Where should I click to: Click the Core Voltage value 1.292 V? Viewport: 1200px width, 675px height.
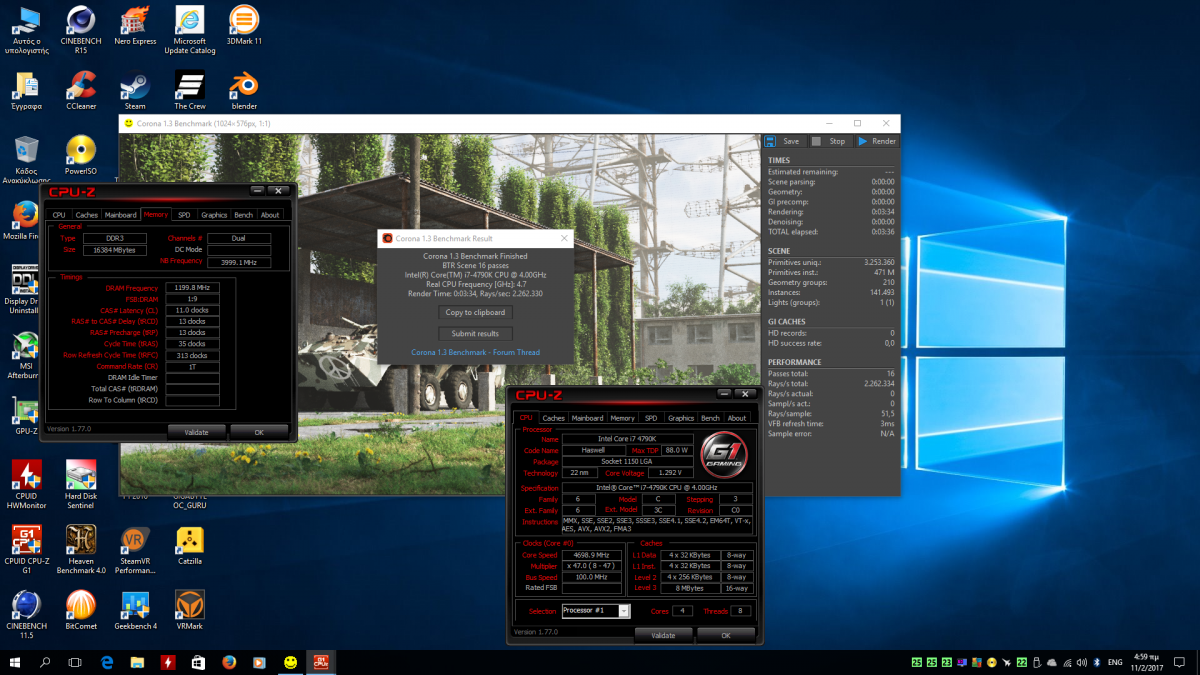coord(669,473)
